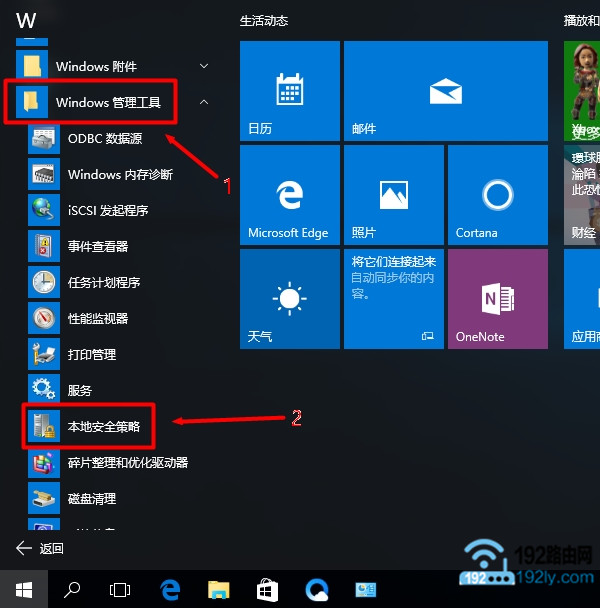Image resolution: width=600 pixels, height=608 pixels.
Task: Open ODBC 数据源 icon
Action: tap(44, 138)
